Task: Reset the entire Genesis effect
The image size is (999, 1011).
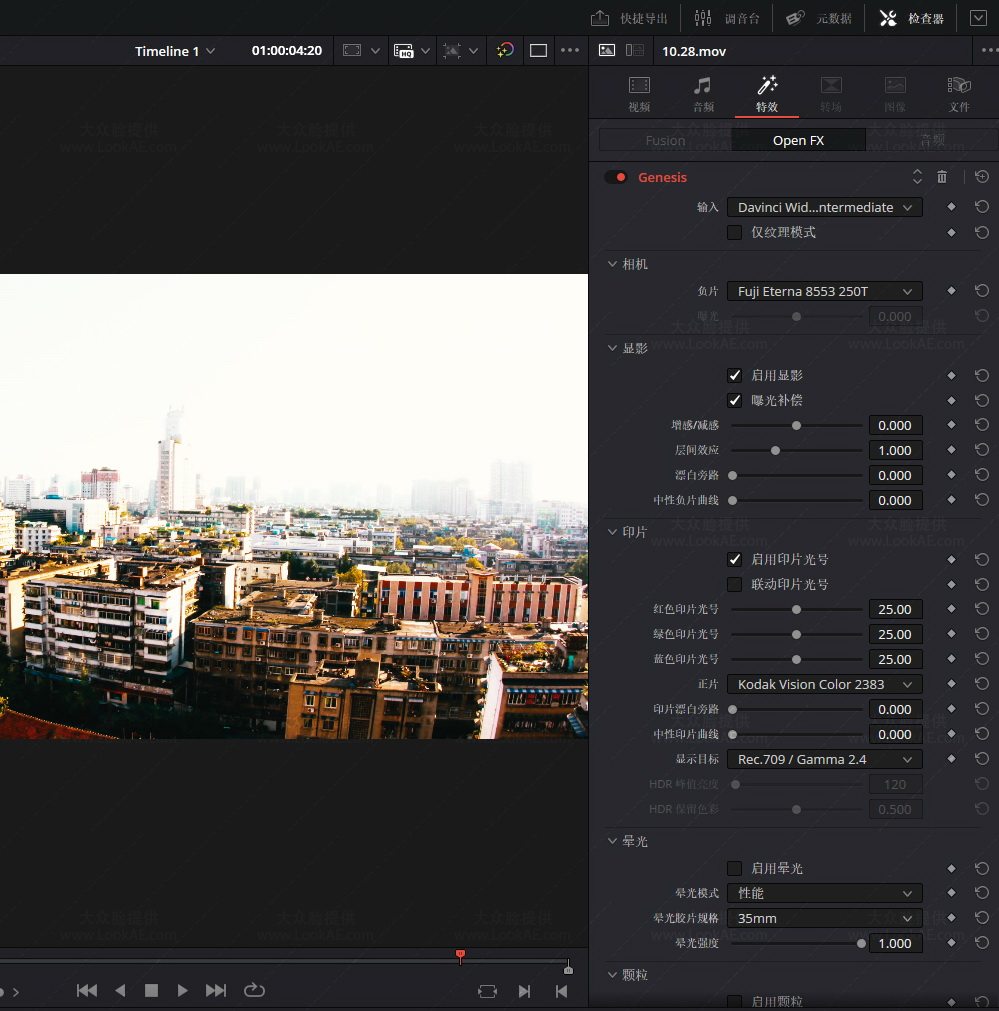Action: [x=982, y=177]
